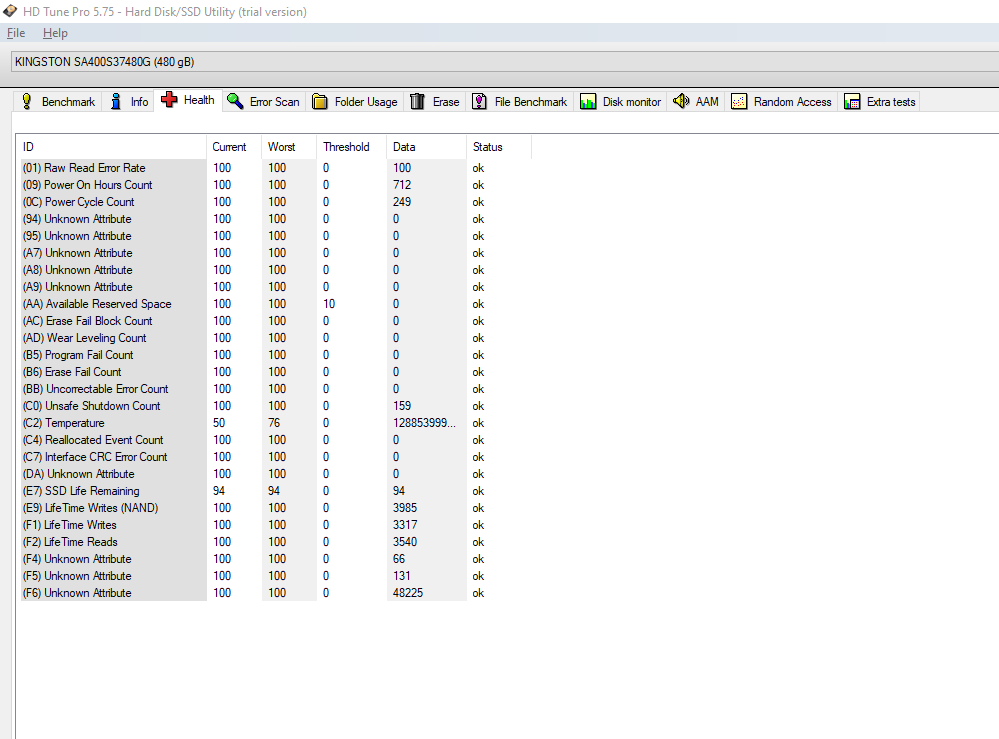
Task: Select the (C2) Temperature row
Action: [275, 422]
